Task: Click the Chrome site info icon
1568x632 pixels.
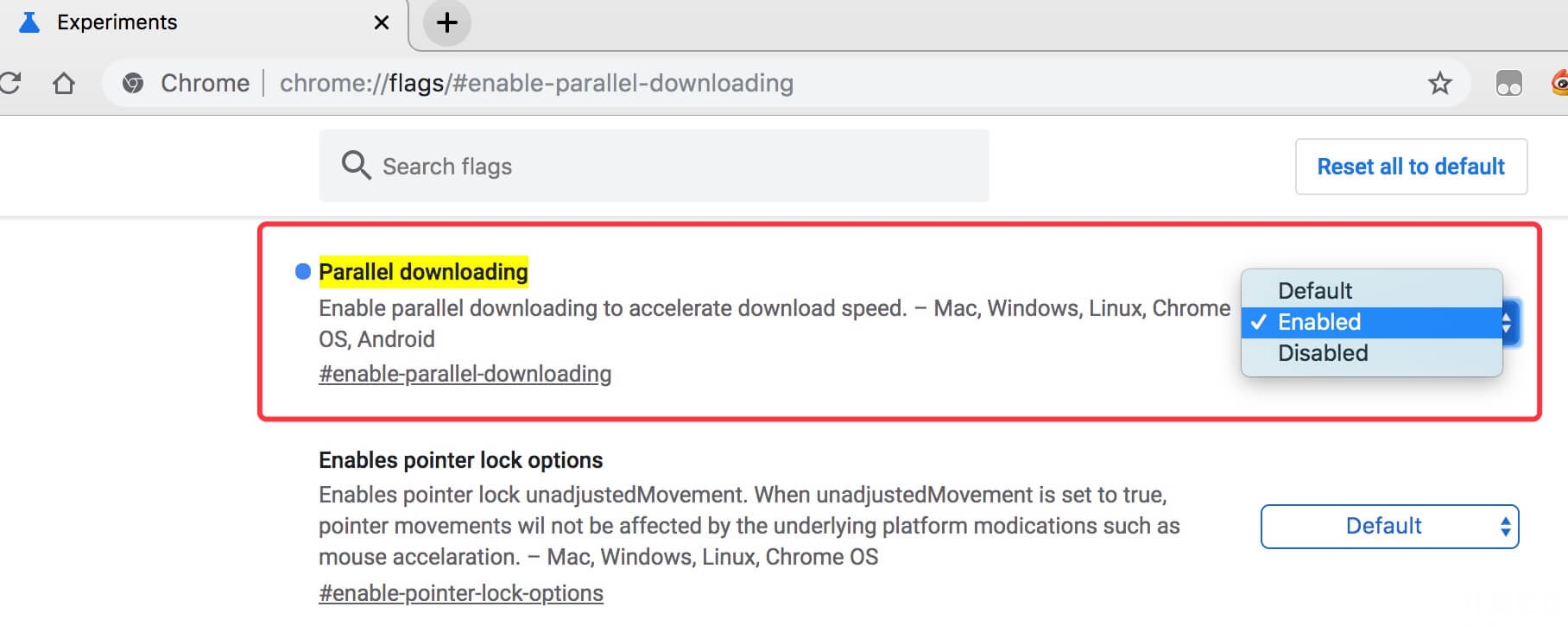Action: [x=133, y=83]
